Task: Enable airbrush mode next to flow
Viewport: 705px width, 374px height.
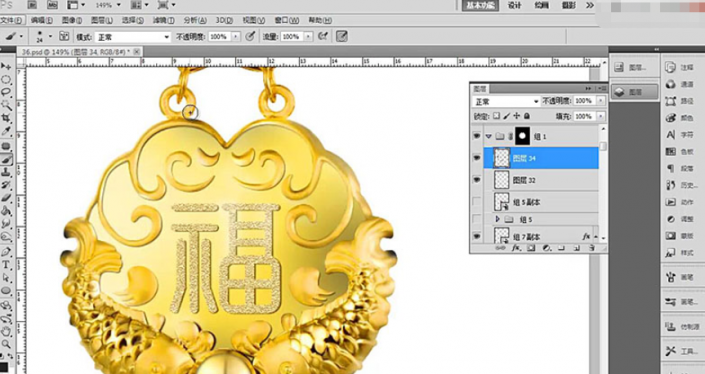Action: pos(323,36)
